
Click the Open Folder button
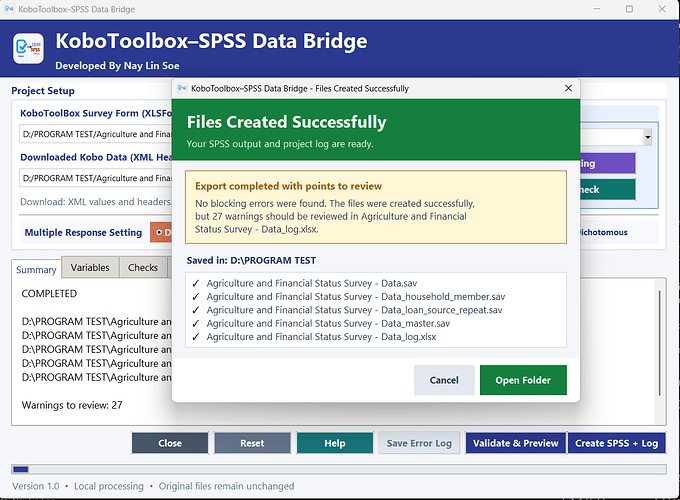[523, 380]
